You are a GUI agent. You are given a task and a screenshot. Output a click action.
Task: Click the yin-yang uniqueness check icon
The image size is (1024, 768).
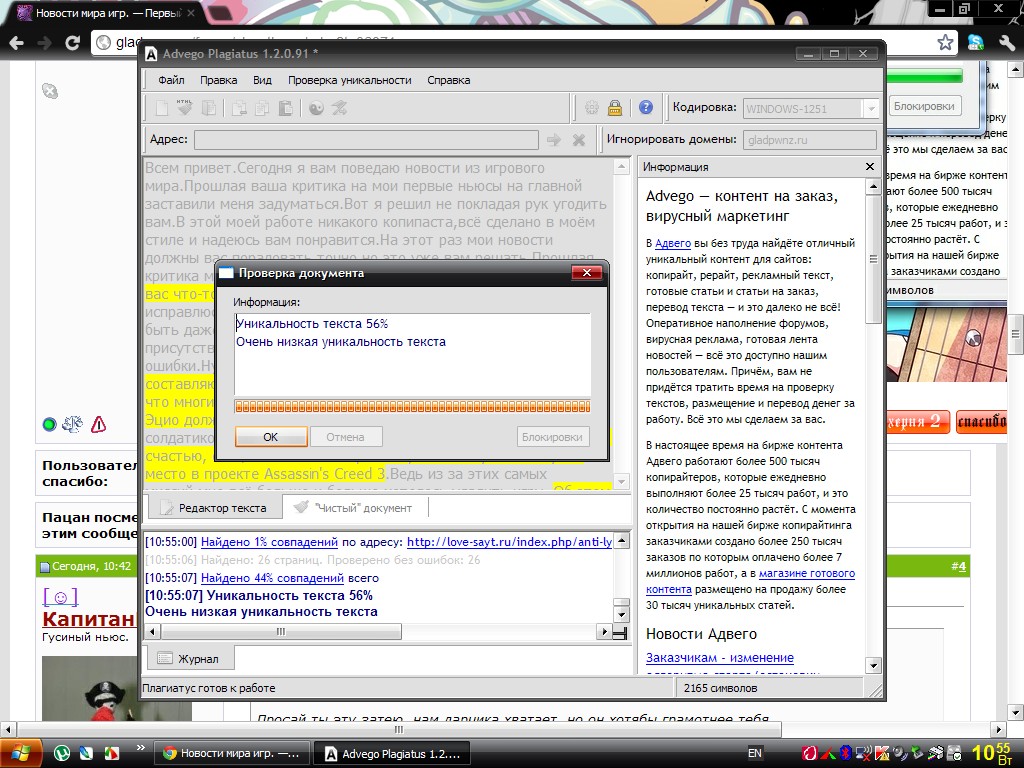tap(316, 108)
